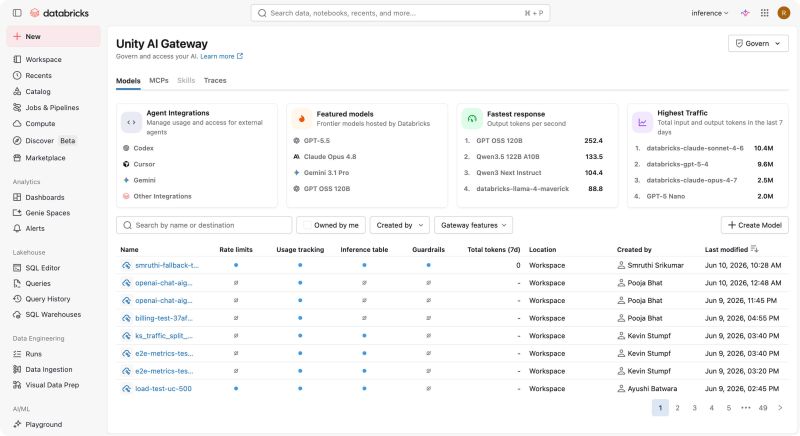
Task: Click the Last modified sort icon
Action: point(755,249)
